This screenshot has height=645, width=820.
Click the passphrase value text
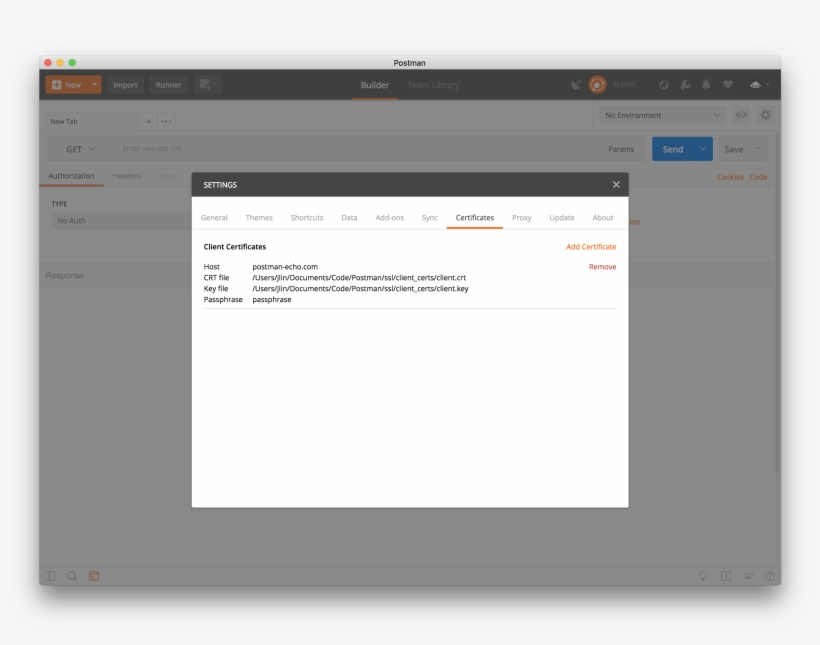click(x=271, y=300)
